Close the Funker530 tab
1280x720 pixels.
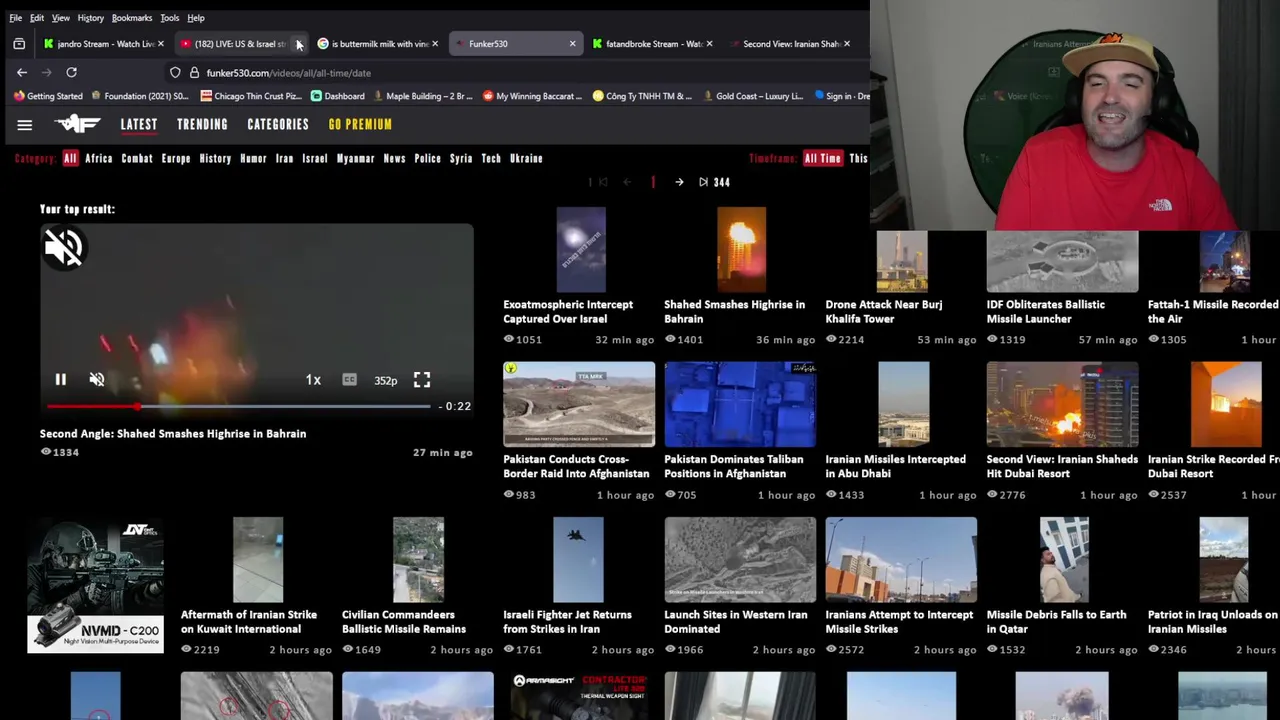572,44
